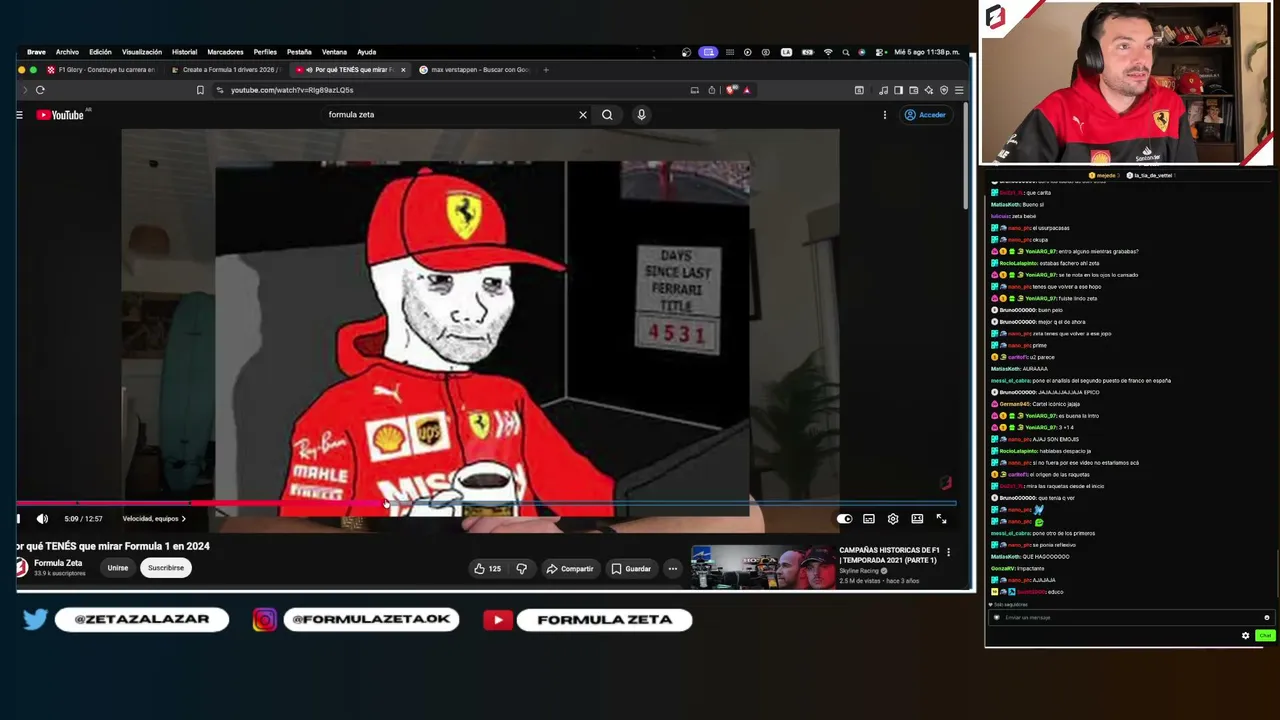
Task: Open the Perfiles menu
Action: 265,52
